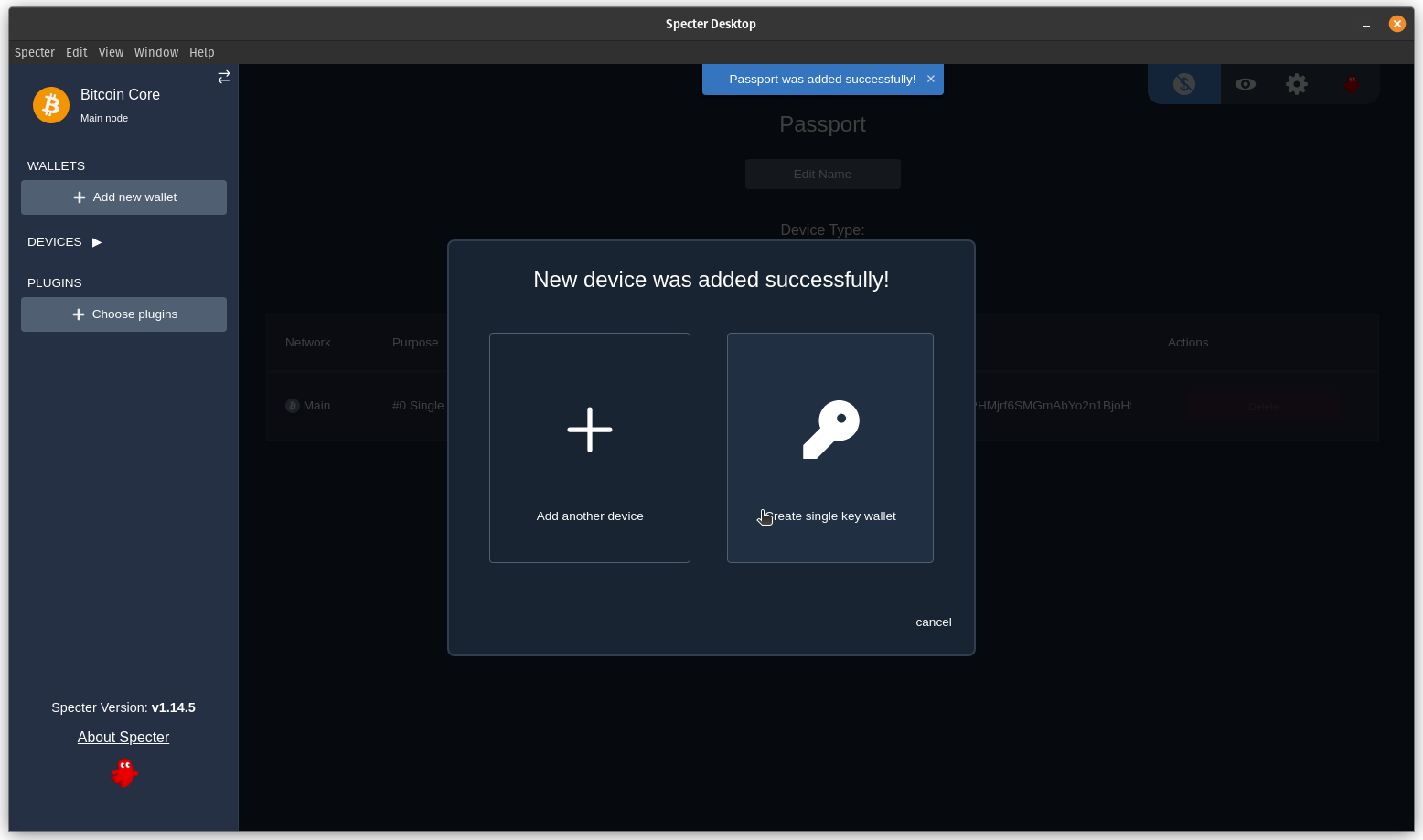Click the plus icon on Choose plugins
1423x840 pixels.
[x=79, y=314]
